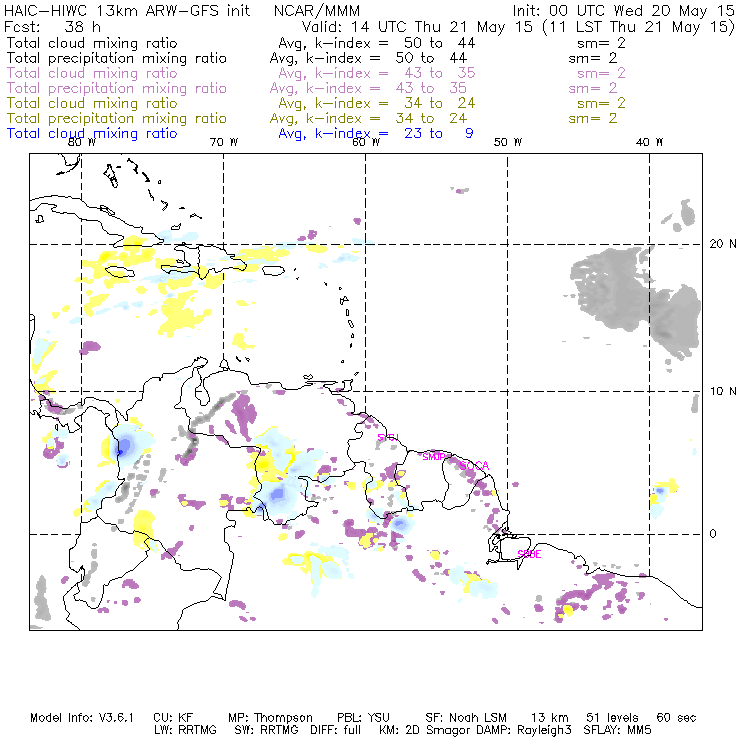This screenshot has width=740, height=740.
Task: Click black "Total precipitation mixing ratio" legend entry
Action: [x=117, y=58]
